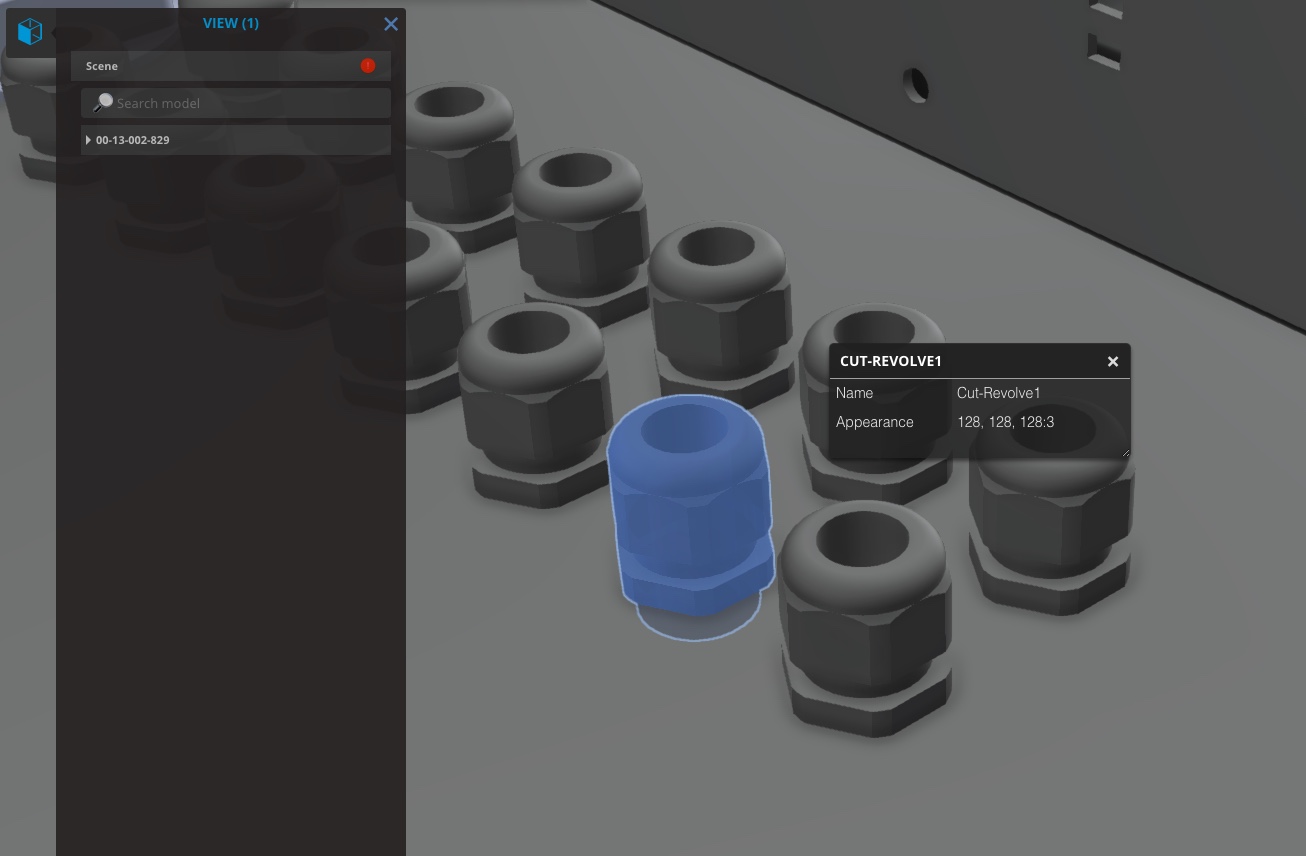The width and height of the screenshot is (1306, 856).
Task: Collapse the Scene section header
Action: 102,65
